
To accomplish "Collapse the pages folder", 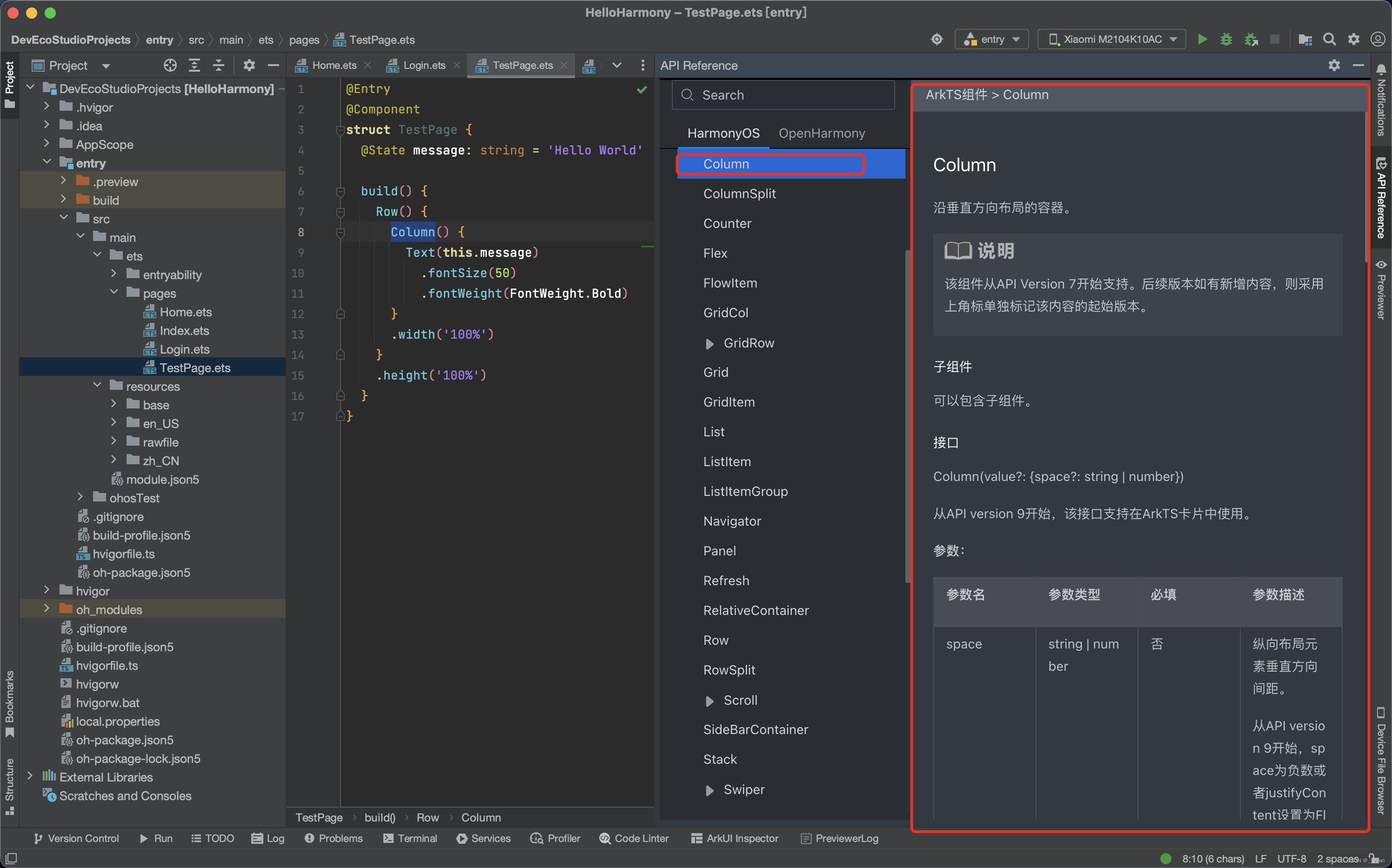I will coord(114,293).
